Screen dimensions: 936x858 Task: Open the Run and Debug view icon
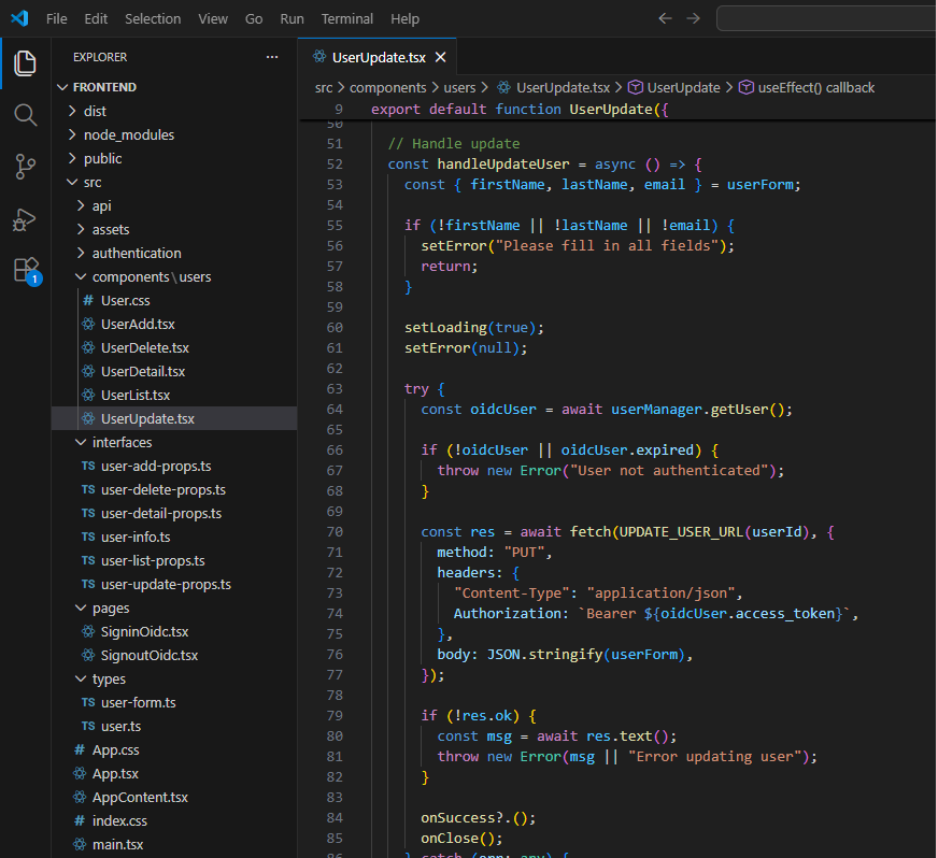tap(26, 219)
